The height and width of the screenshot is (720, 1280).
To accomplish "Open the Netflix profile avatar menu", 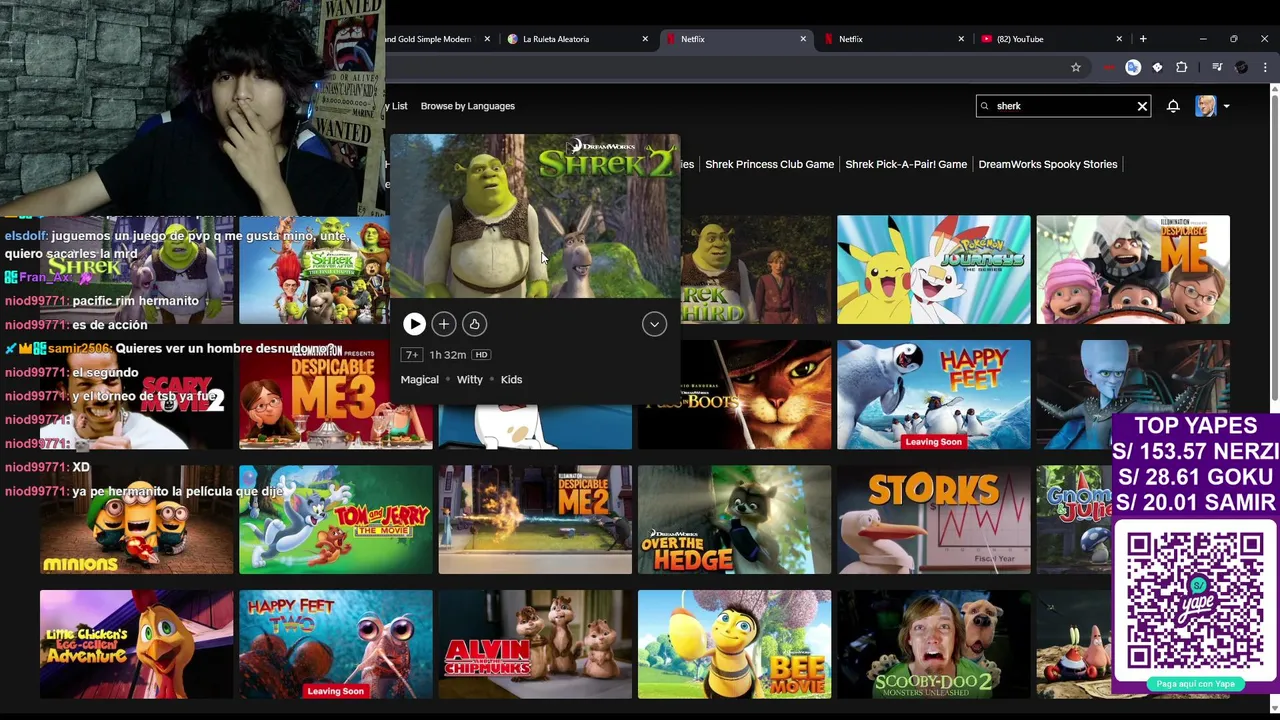I will 1206,106.
